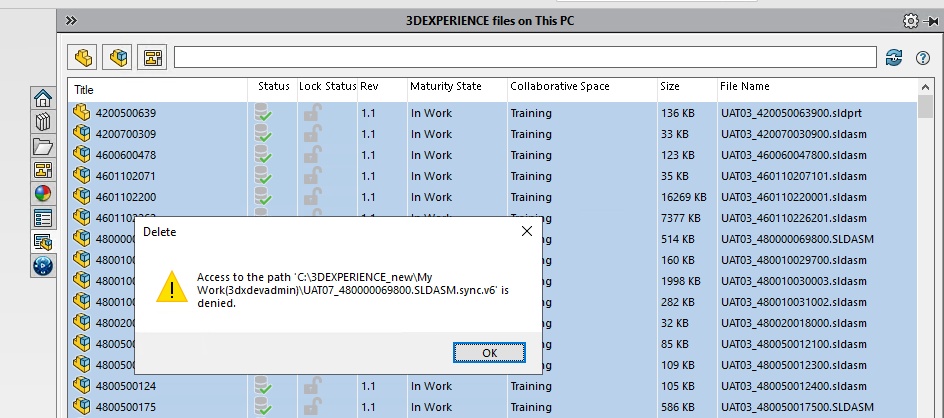
Task: Click file name UAT03_480050017500.SLDASM
Action: 797,407
